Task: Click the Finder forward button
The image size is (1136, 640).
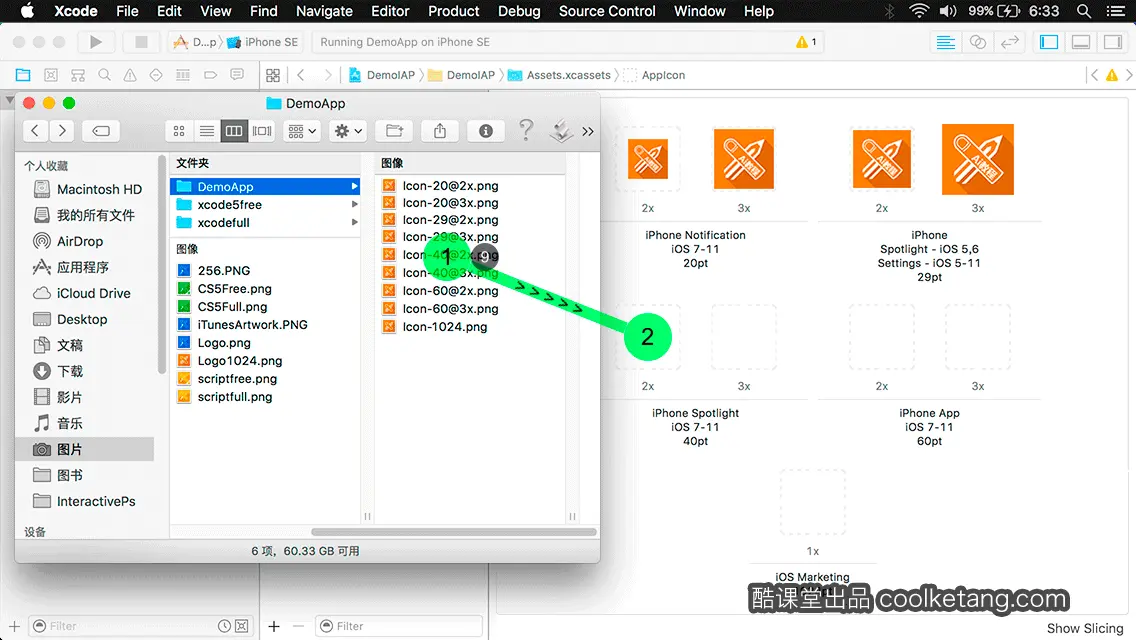Action: 62,131
